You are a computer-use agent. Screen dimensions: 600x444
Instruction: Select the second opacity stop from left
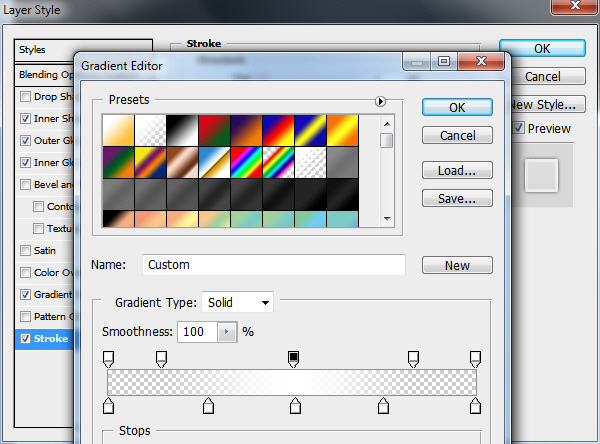(x=161, y=359)
